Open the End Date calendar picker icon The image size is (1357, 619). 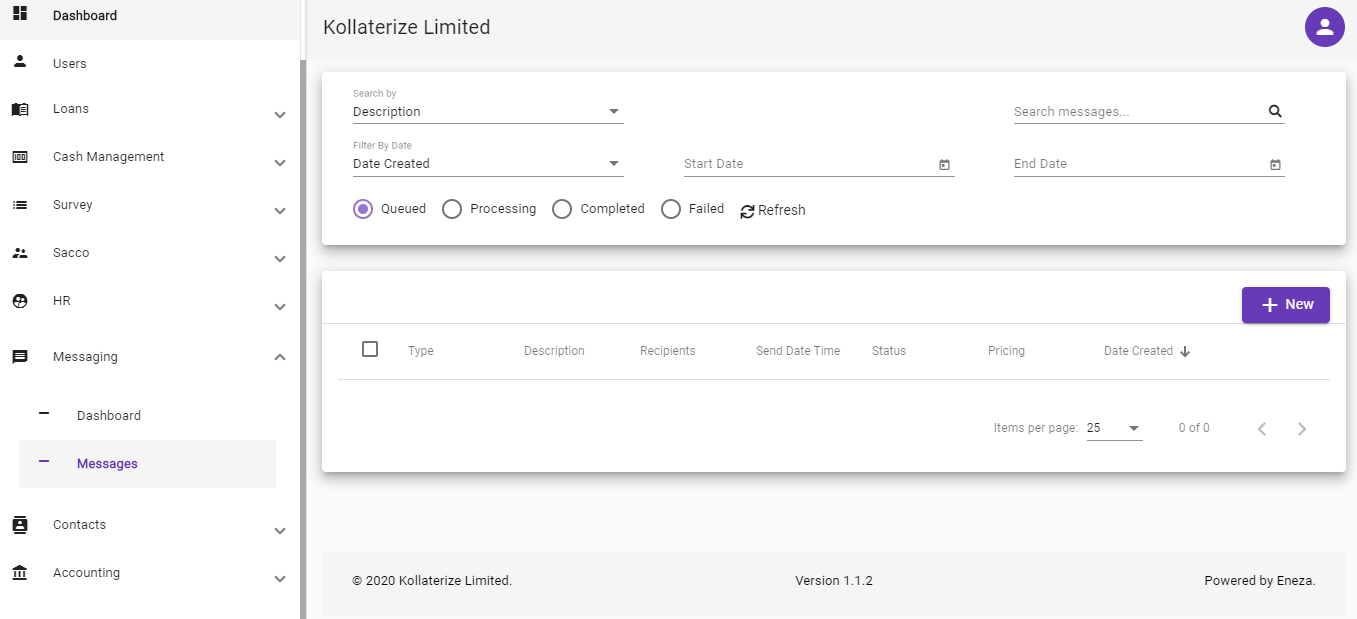[x=1275, y=165]
